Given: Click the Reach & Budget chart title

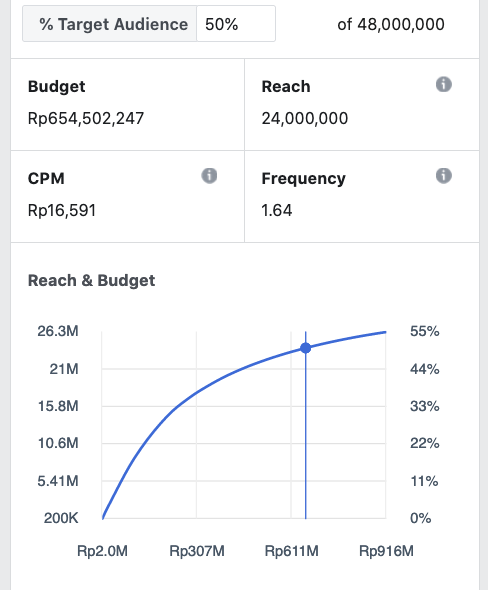Looking at the screenshot, I should [91, 281].
